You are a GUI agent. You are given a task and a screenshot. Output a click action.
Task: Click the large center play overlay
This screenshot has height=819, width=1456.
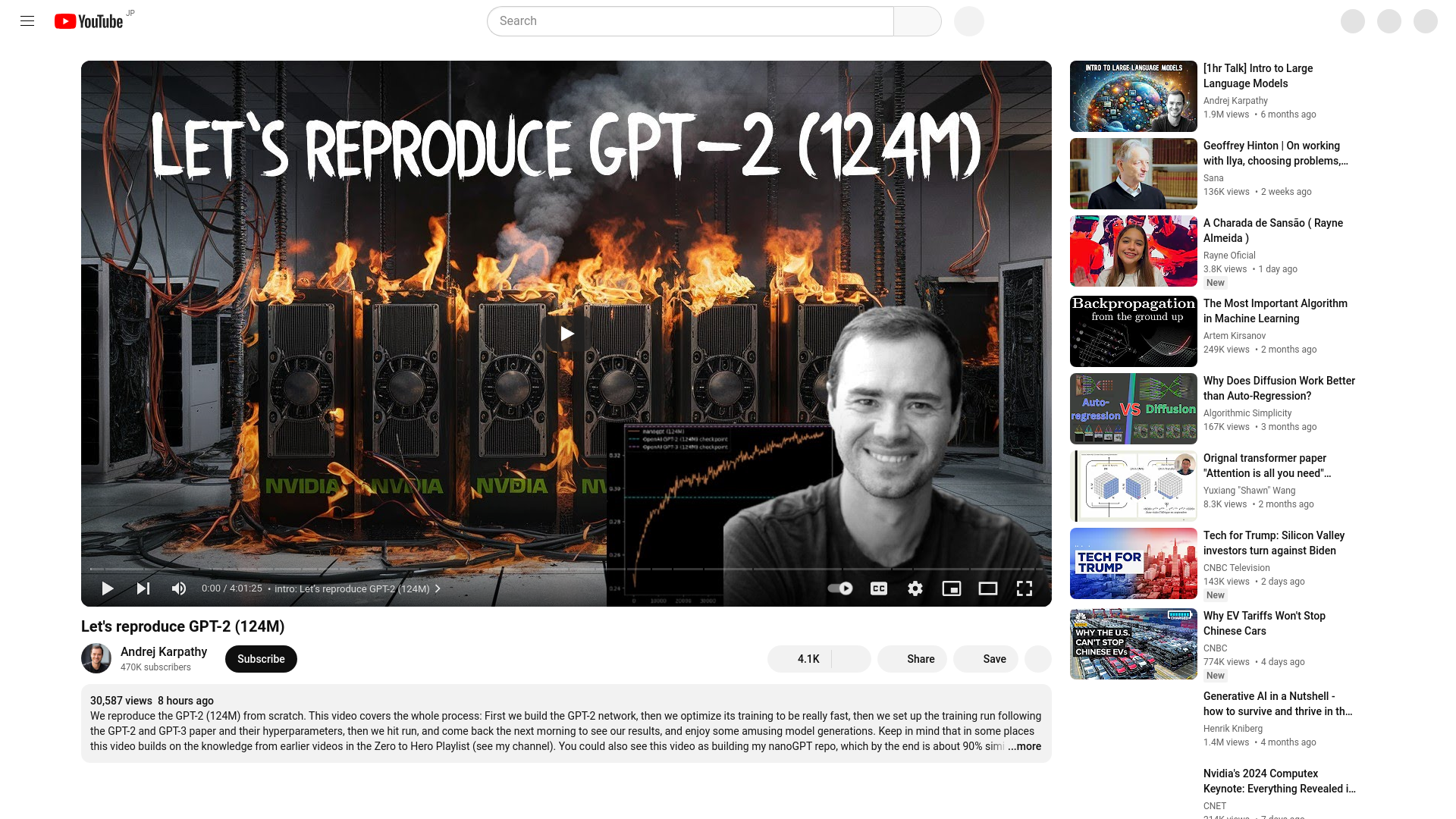566,334
